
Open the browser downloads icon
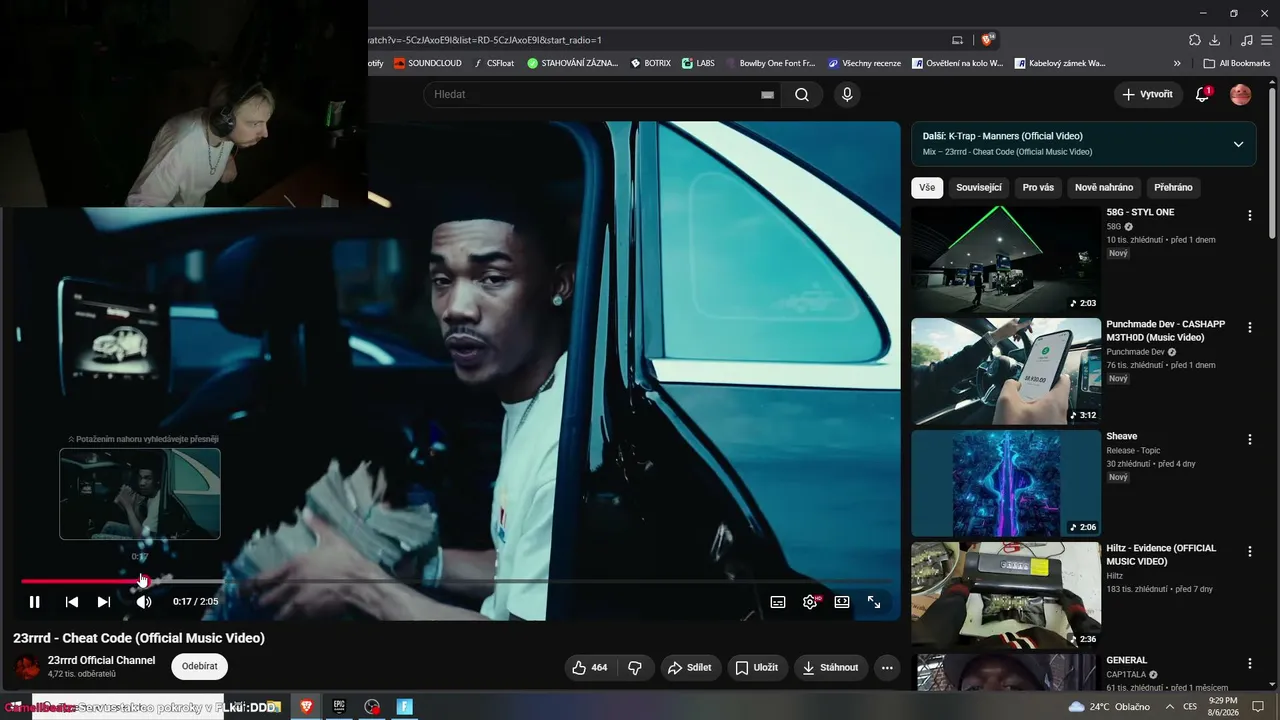[1214, 40]
